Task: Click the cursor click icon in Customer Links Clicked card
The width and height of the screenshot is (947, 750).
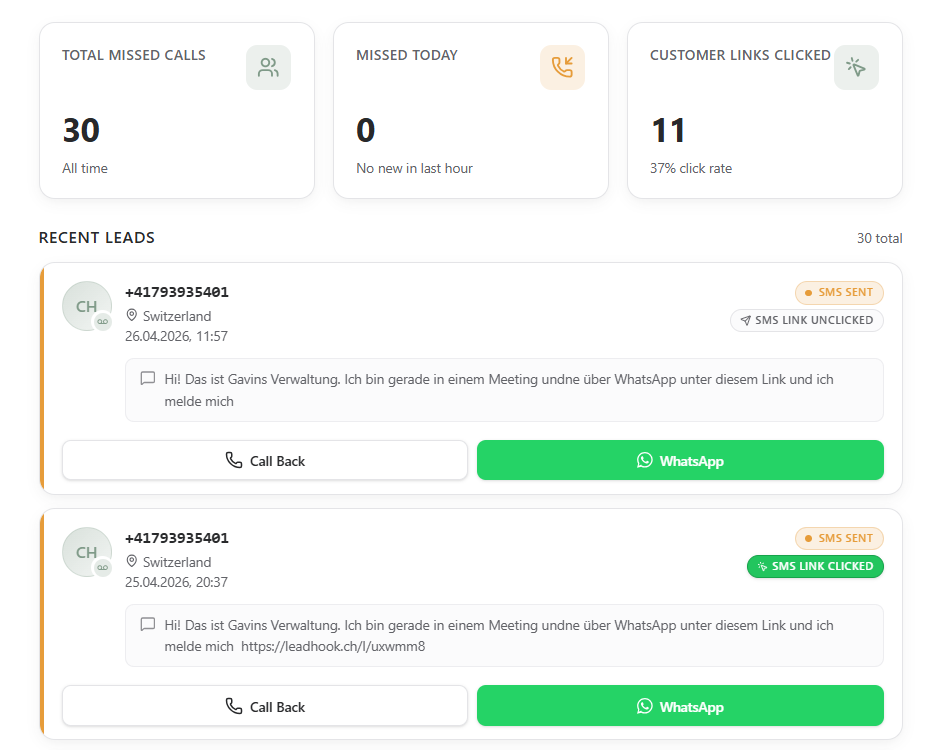Action: click(856, 68)
